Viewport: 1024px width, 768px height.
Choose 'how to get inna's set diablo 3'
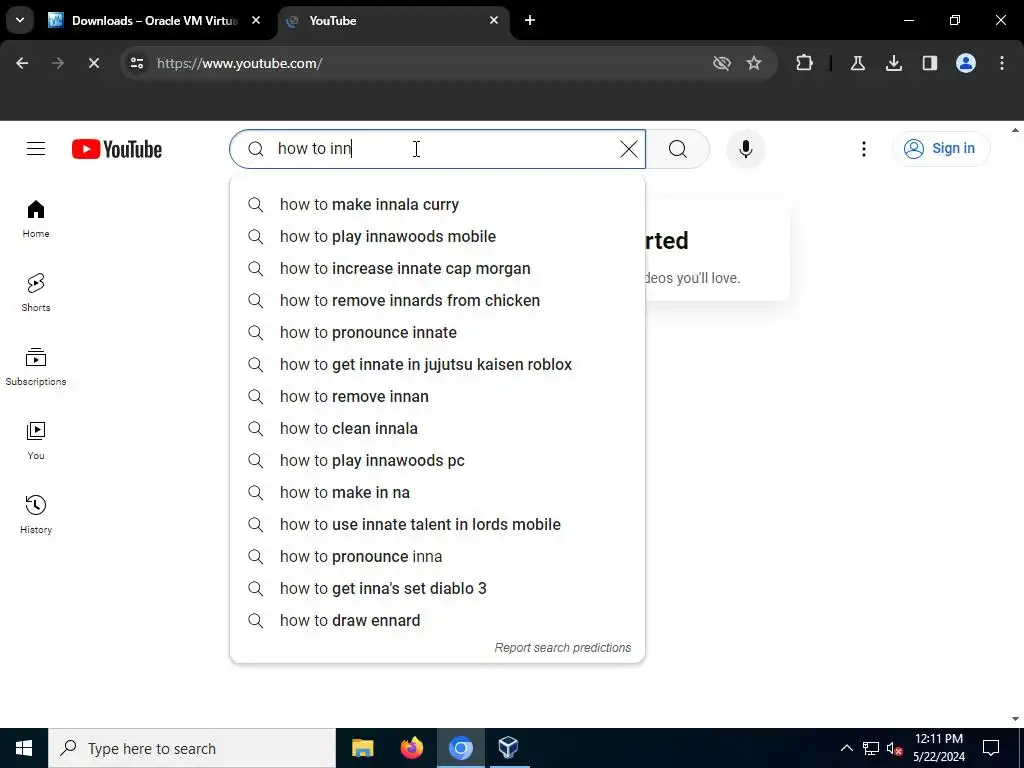(437, 588)
